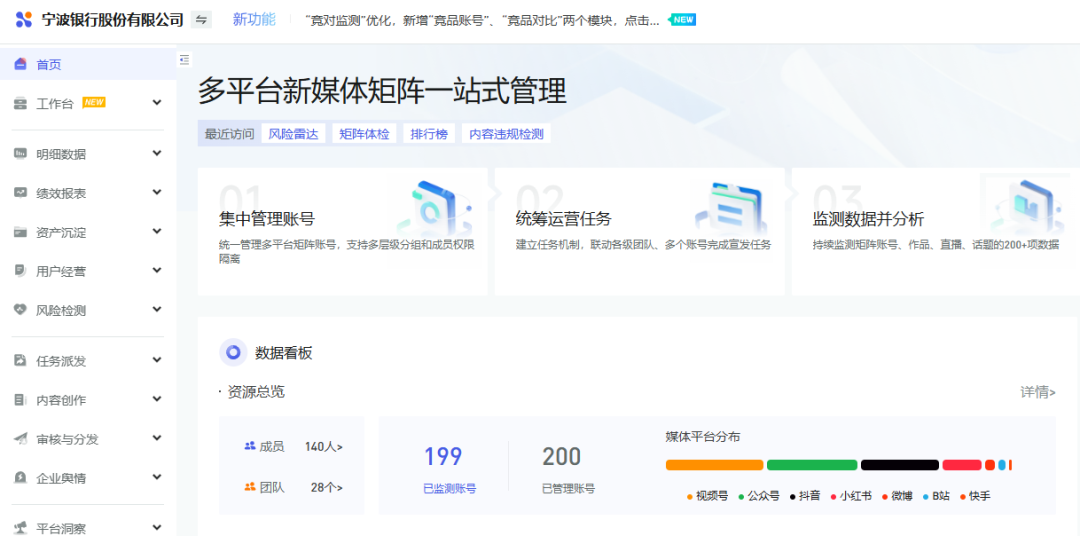
Task: Click the 140人> members count link
Action: point(324,446)
